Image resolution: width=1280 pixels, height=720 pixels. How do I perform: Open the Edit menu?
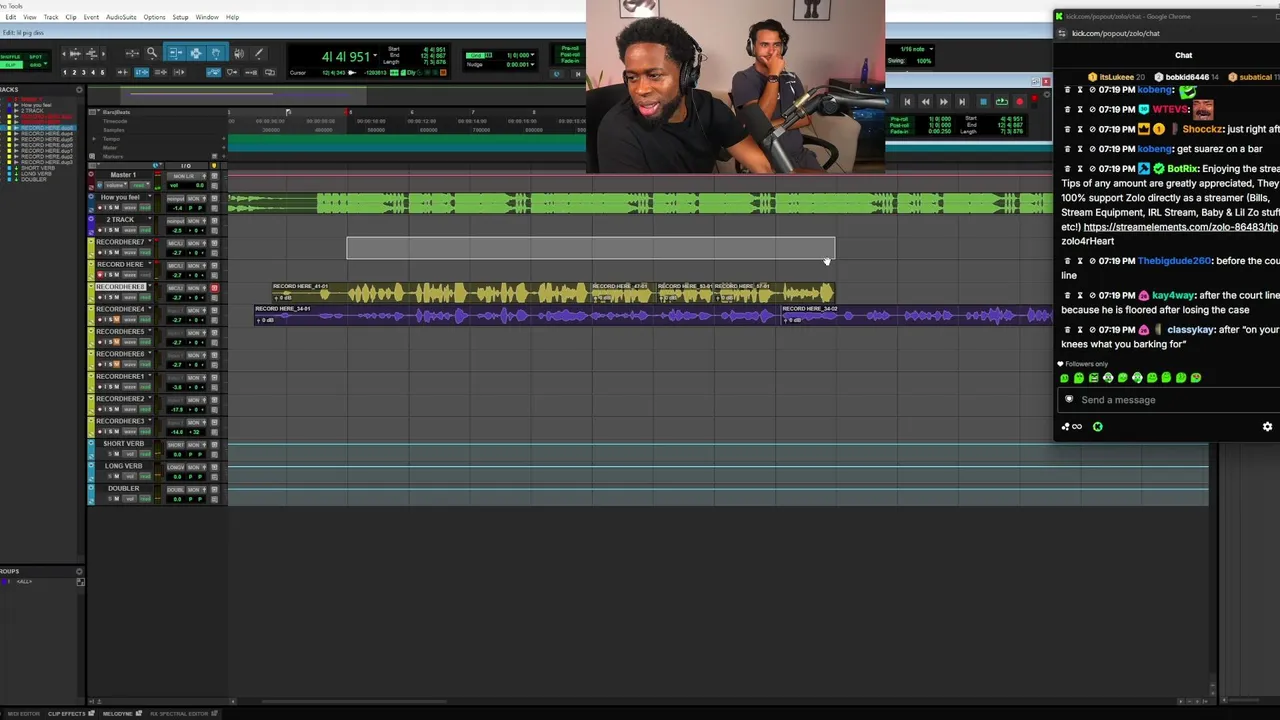[10, 17]
